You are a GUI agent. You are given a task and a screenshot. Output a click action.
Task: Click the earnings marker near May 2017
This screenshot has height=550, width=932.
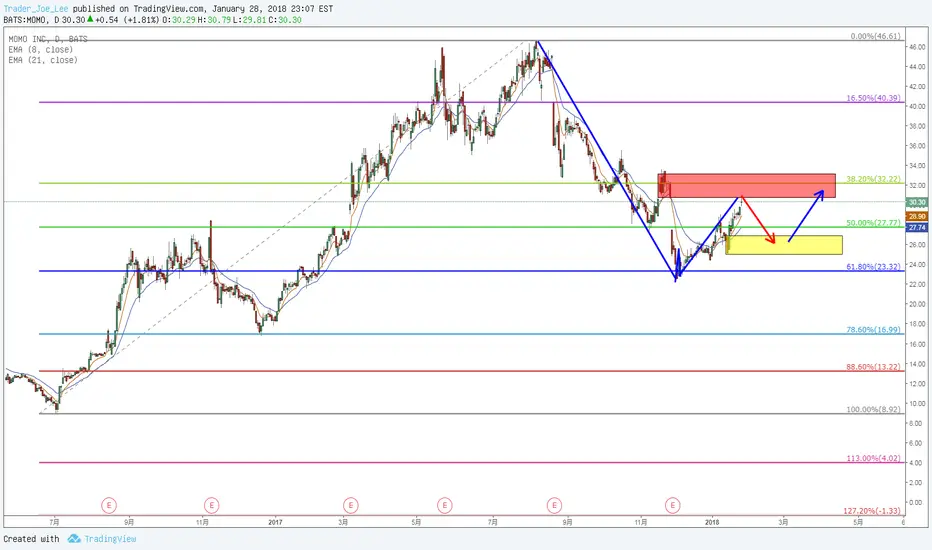click(445, 505)
